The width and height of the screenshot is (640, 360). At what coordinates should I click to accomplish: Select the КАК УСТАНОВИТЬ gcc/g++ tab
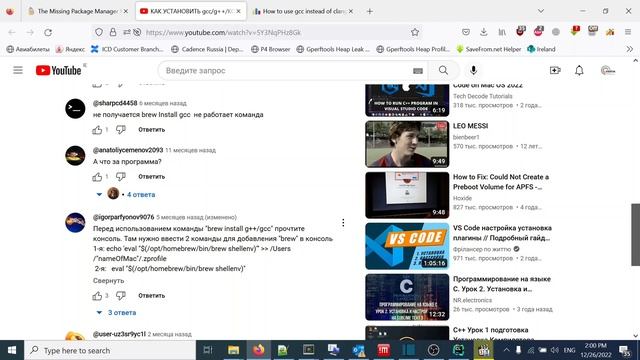click(x=190, y=11)
